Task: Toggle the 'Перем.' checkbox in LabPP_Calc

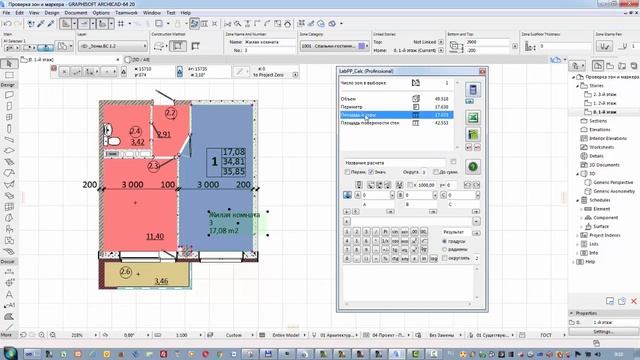Action: tap(347, 172)
